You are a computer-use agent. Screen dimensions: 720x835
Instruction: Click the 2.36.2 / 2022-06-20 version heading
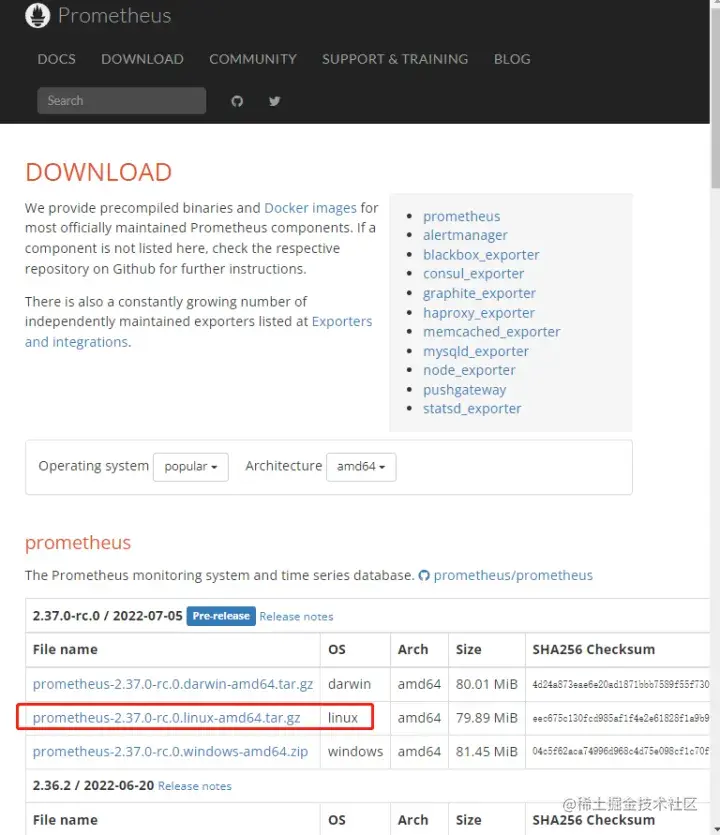tap(93, 785)
